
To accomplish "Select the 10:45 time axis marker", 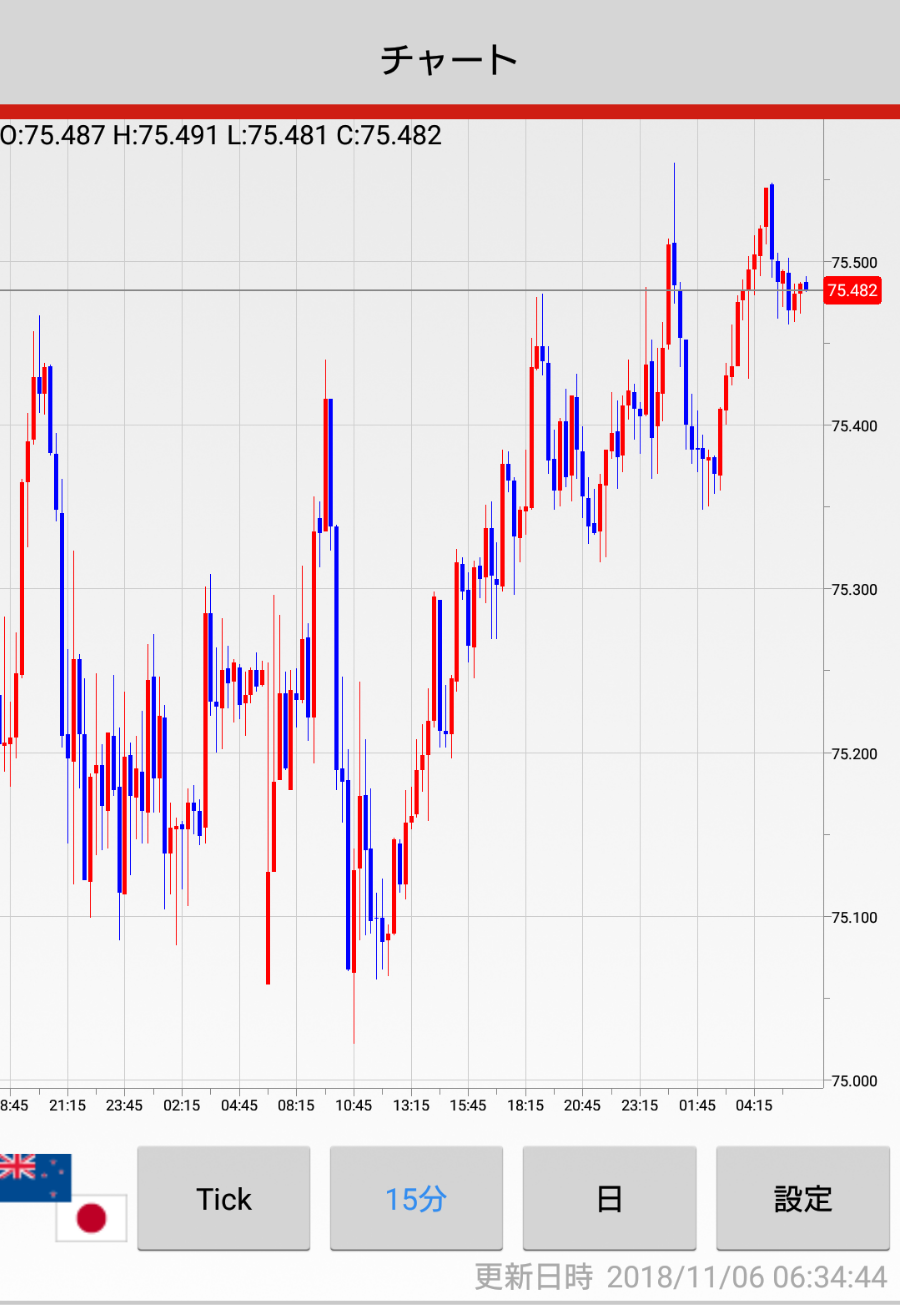I will [354, 1106].
